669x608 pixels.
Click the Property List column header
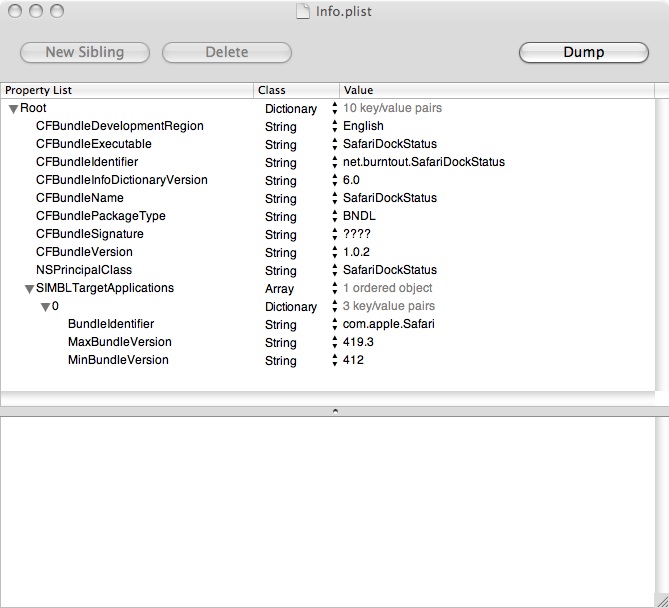point(127,90)
